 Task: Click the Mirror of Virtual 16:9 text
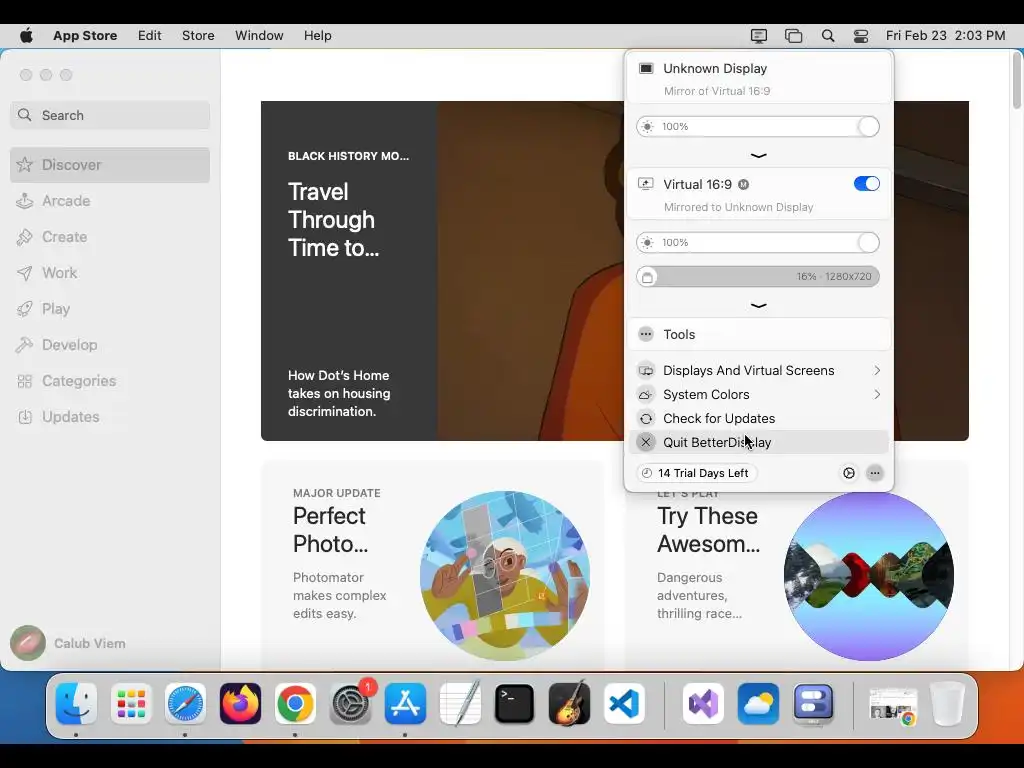pos(716,91)
